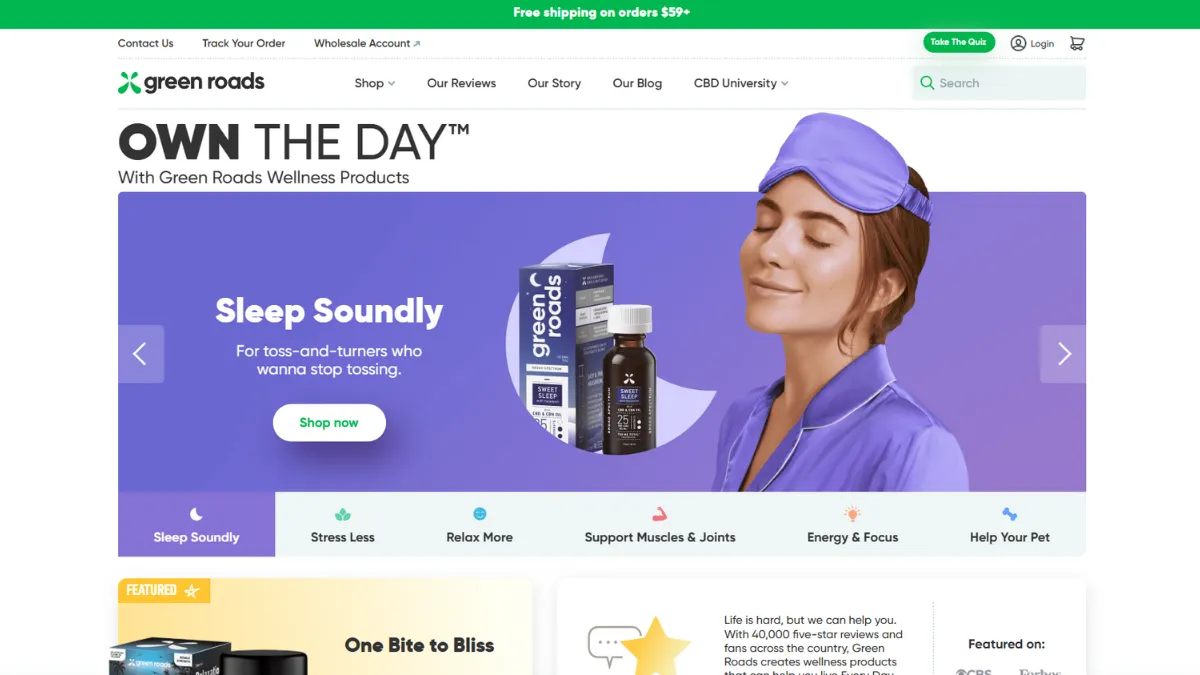
Task: Select the Sleep Soundly tab
Action: pos(196,524)
